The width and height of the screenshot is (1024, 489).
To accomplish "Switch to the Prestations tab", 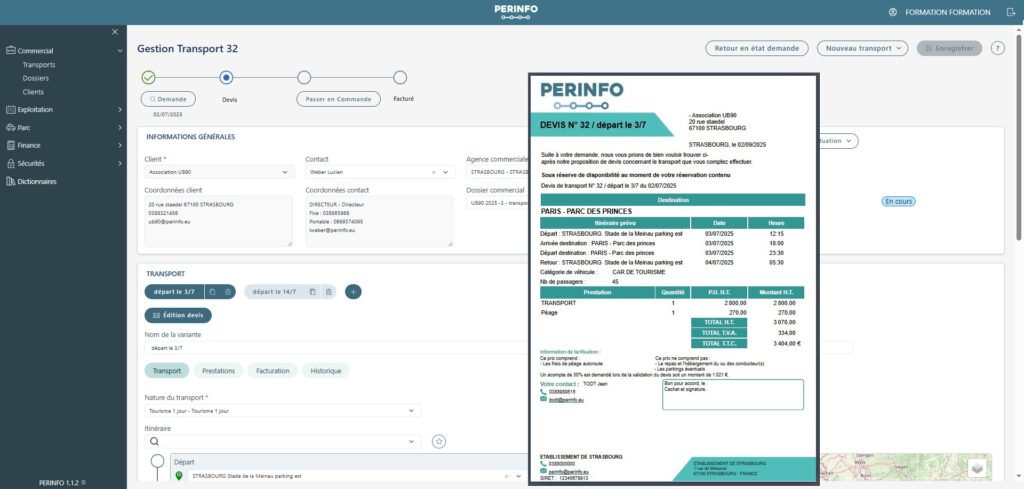I will coord(218,371).
